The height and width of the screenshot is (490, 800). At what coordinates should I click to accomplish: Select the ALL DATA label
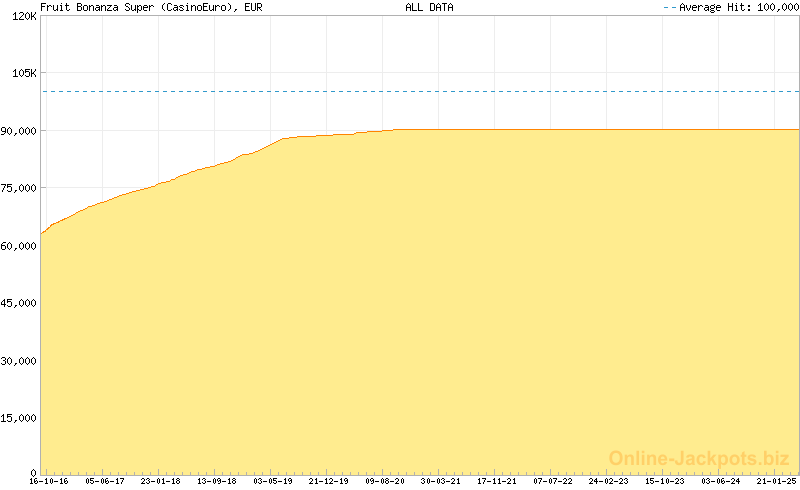coord(429,7)
